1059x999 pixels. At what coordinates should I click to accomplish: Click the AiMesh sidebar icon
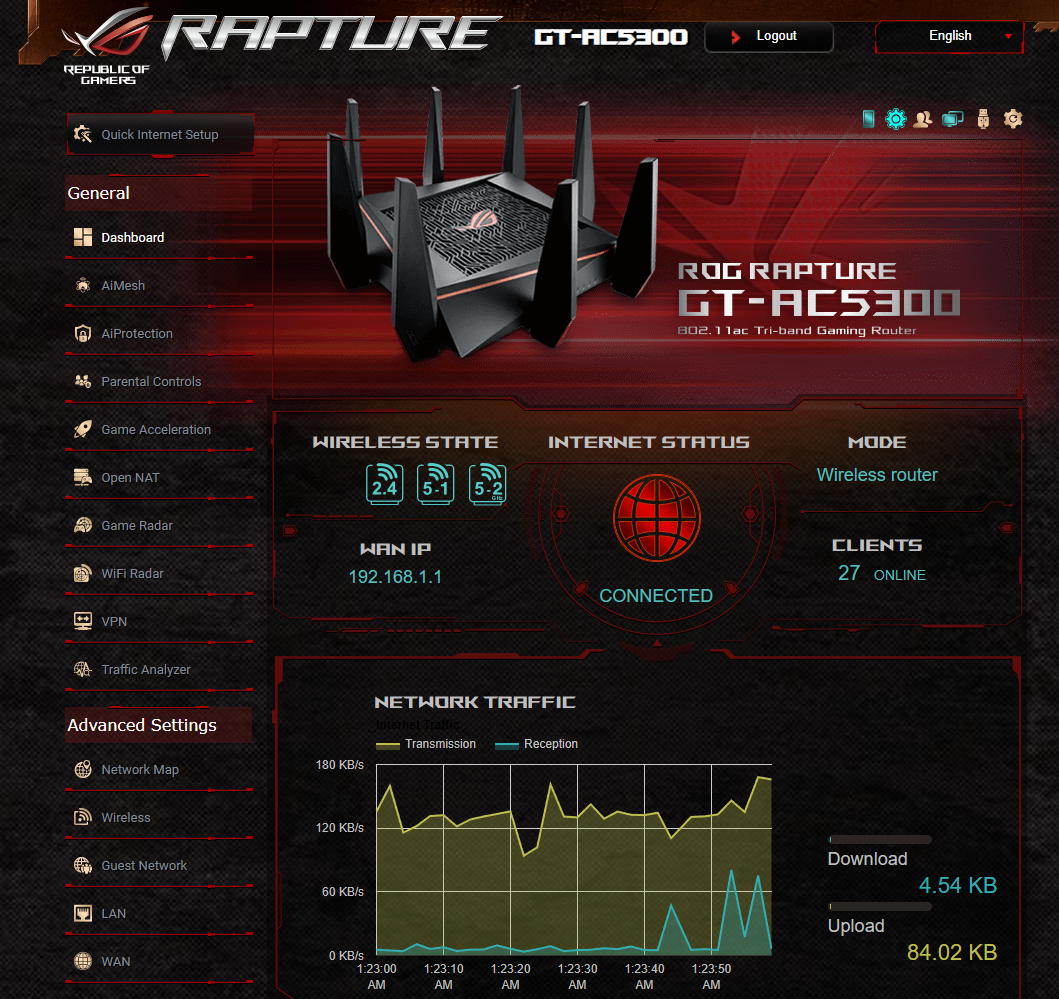pyautogui.click(x=82, y=285)
